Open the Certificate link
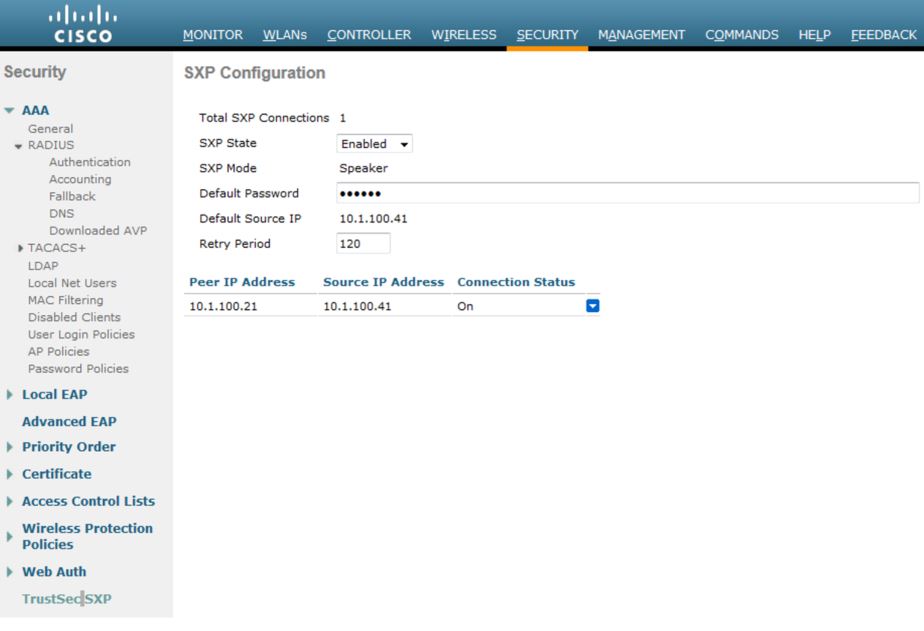The height and width of the screenshot is (631, 924). pos(57,474)
